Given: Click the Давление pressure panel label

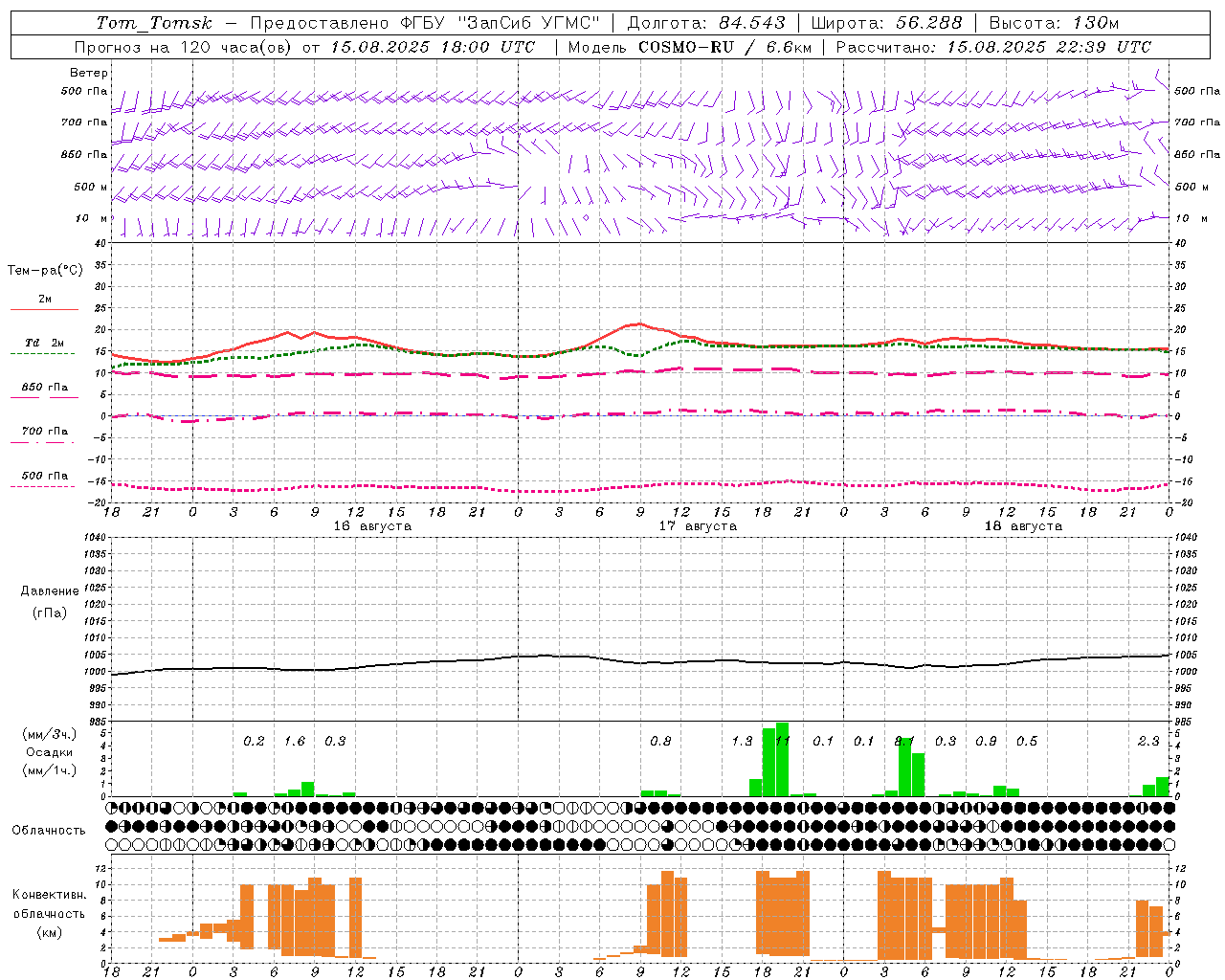Looking at the screenshot, I should point(50,591).
